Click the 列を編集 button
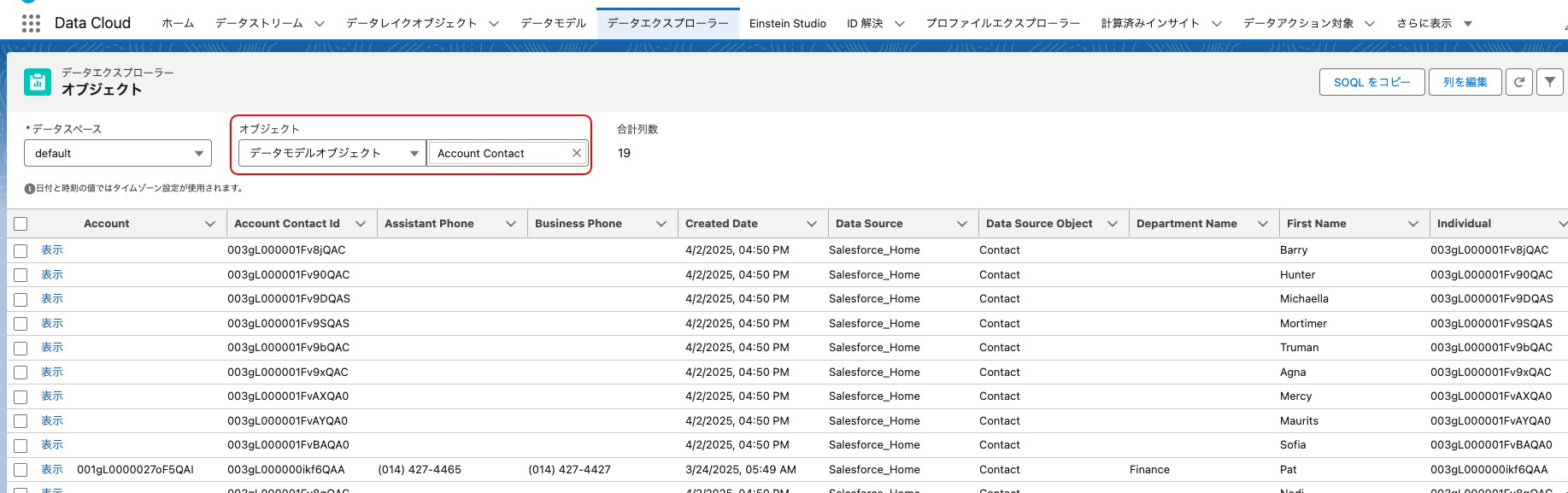Screen dimensions: 1568x493 (1465, 82)
